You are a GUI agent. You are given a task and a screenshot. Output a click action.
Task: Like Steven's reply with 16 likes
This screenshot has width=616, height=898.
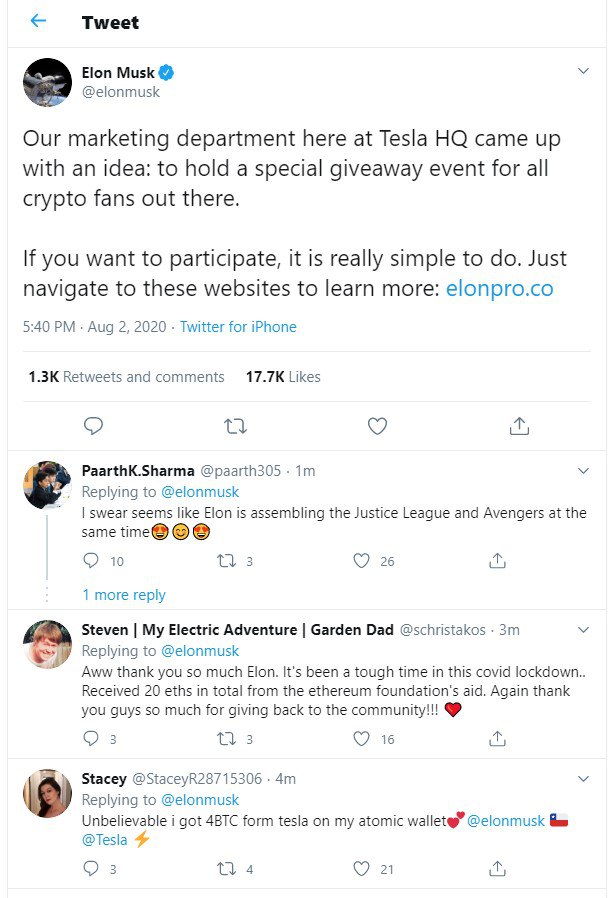361,739
